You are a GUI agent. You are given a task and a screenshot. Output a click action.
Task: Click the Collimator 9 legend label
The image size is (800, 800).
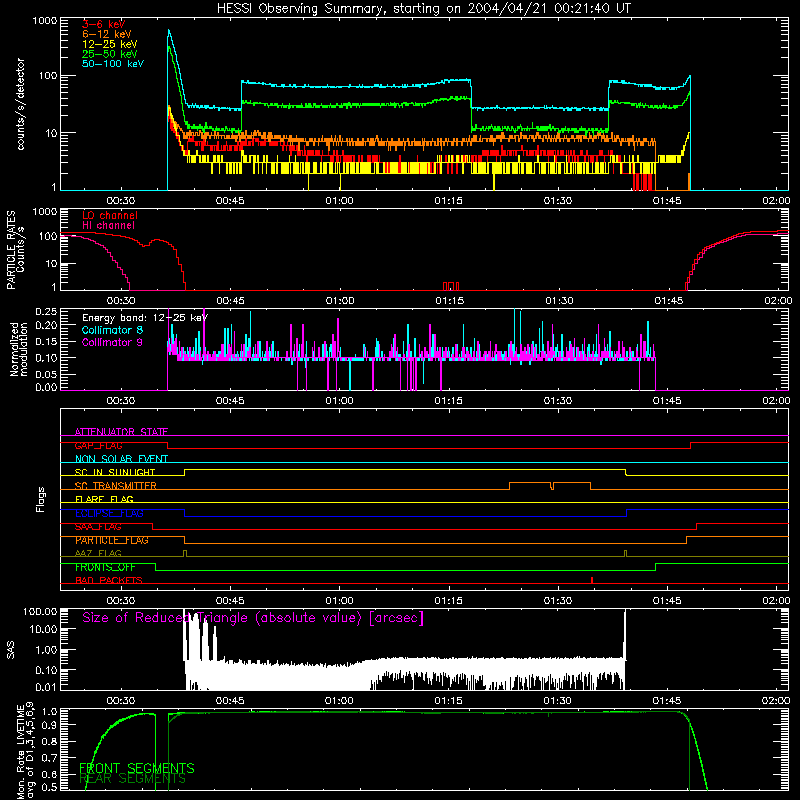coord(112,342)
